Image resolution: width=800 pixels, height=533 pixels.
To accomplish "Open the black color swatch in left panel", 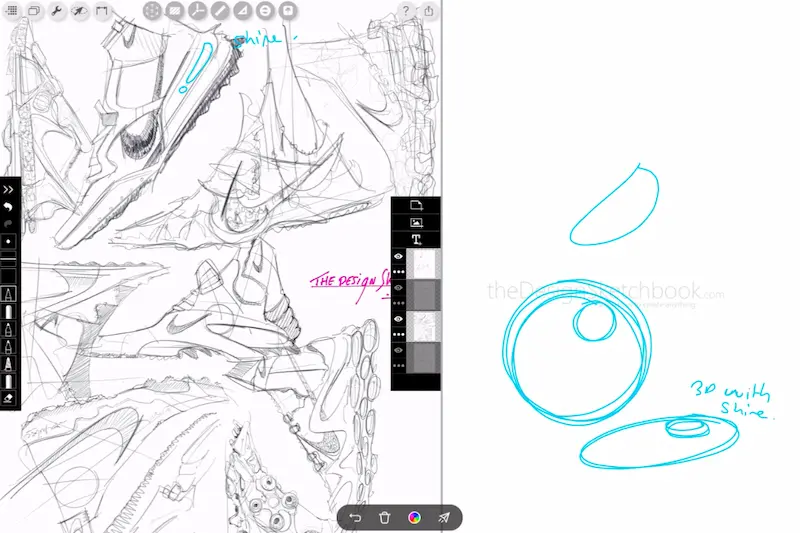I will click(8, 276).
